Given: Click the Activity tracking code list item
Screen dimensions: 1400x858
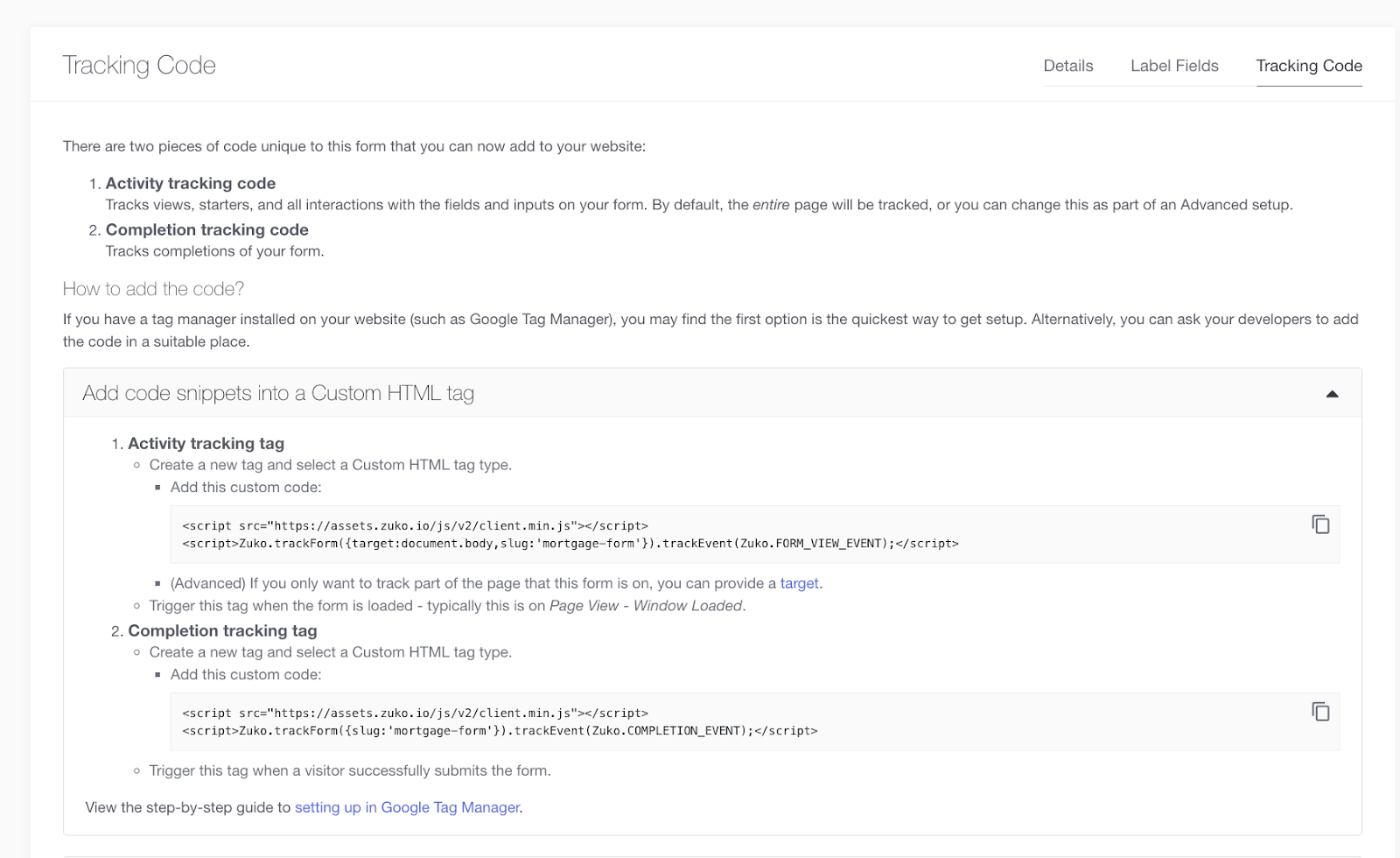Looking at the screenshot, I should tap(190, 183).
